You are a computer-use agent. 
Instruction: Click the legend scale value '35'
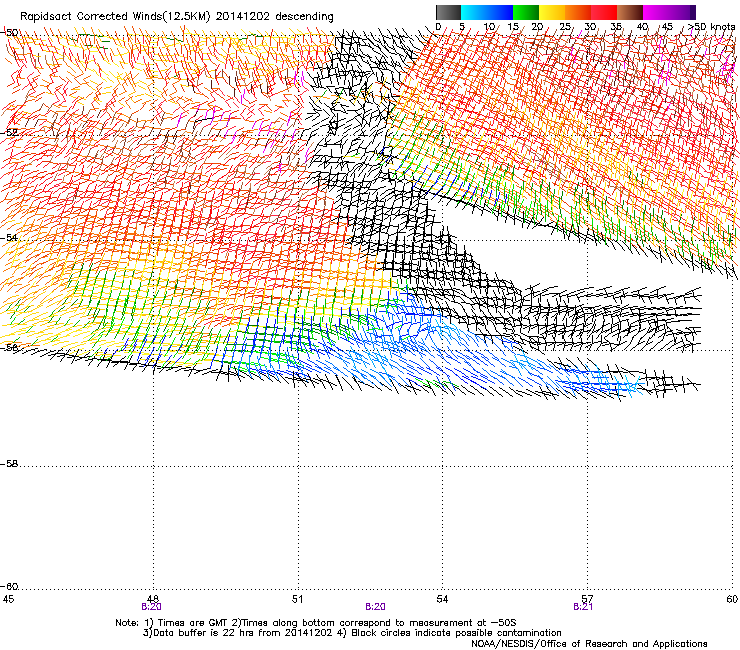click(616, 27)
